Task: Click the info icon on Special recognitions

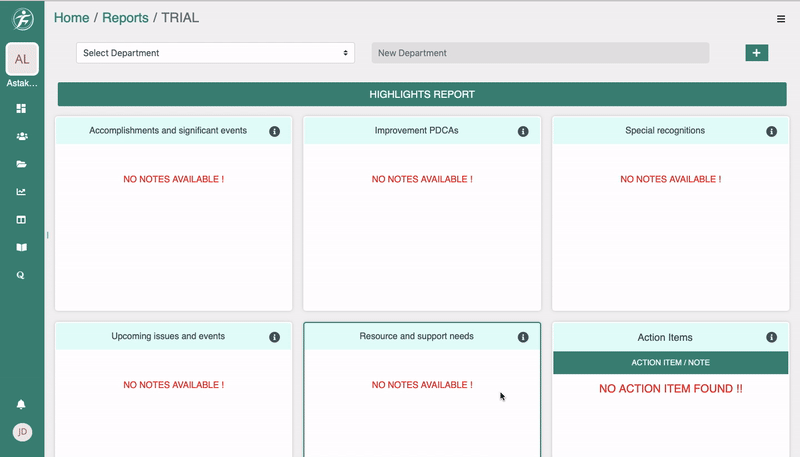Action: (771, 131)
